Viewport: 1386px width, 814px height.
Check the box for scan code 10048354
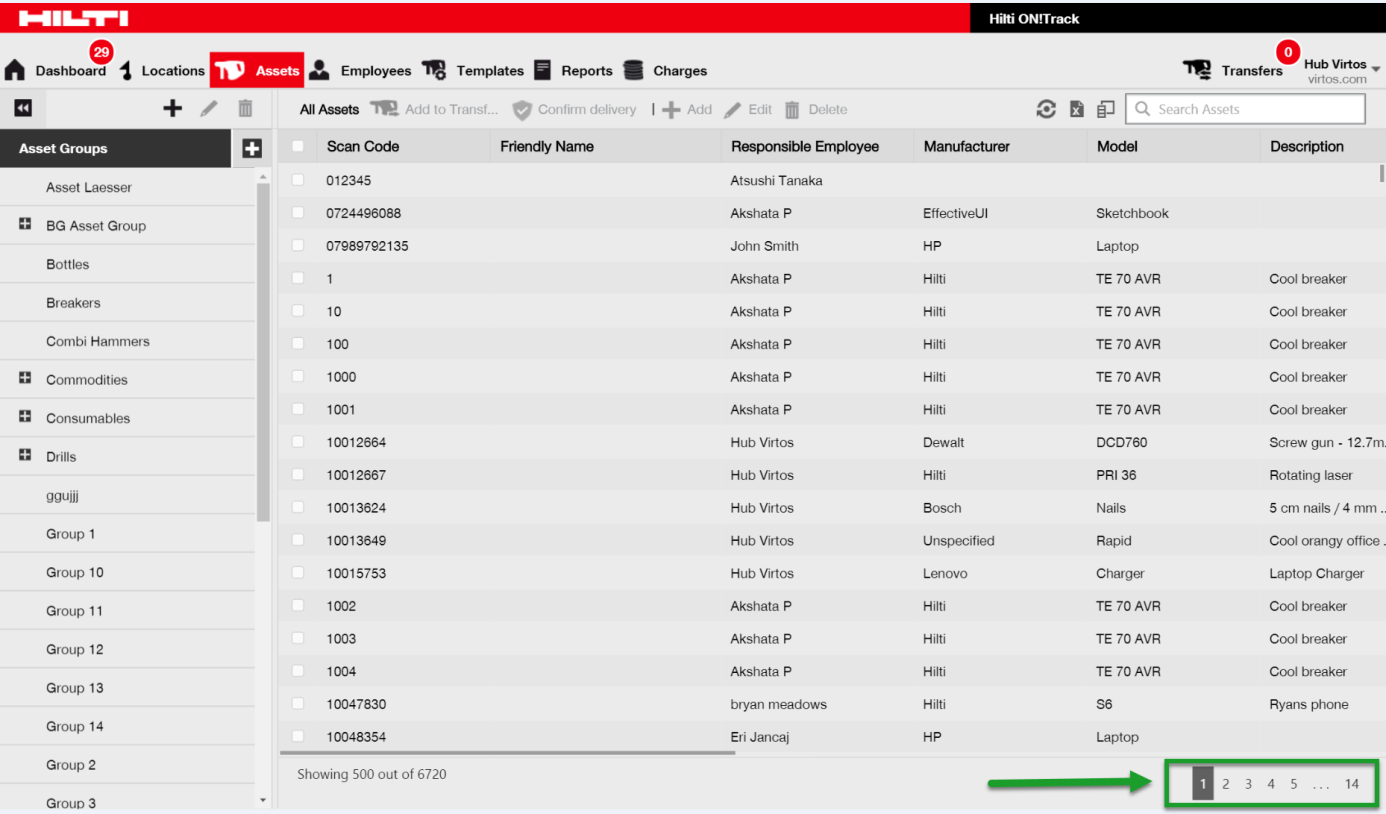tap(297, 737)
